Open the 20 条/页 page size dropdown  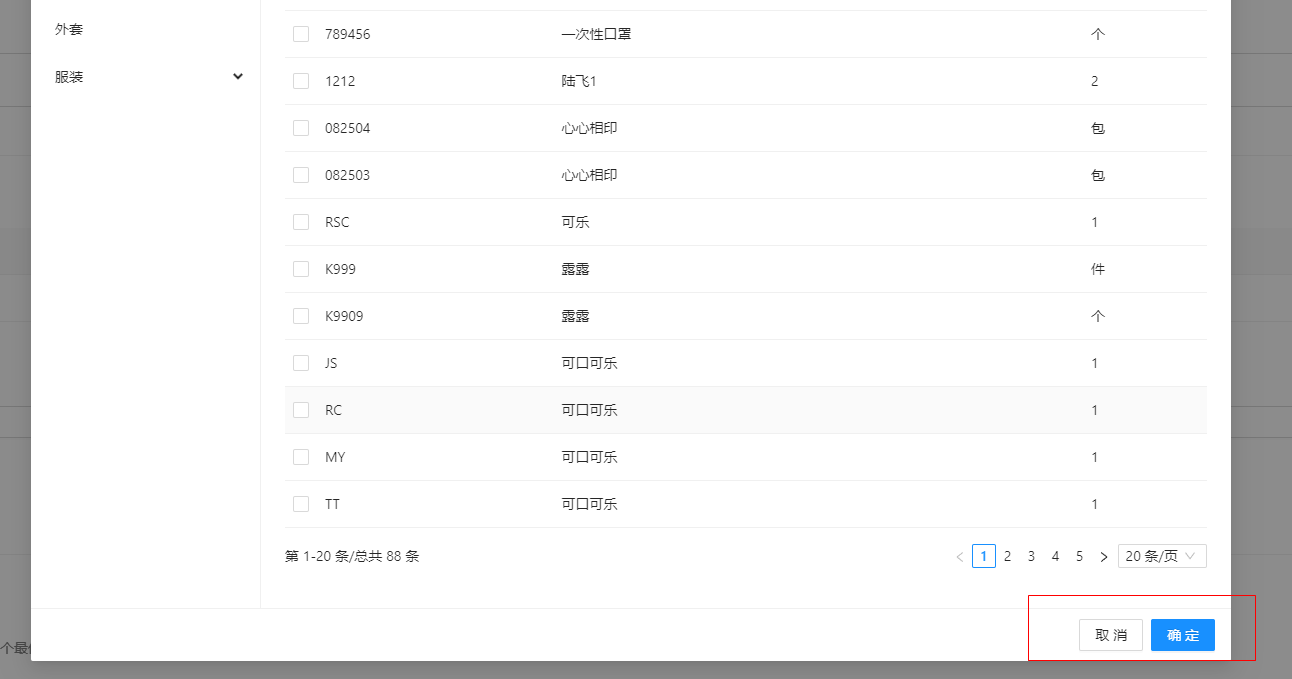pyautogui.click(x=1162, y=556)
